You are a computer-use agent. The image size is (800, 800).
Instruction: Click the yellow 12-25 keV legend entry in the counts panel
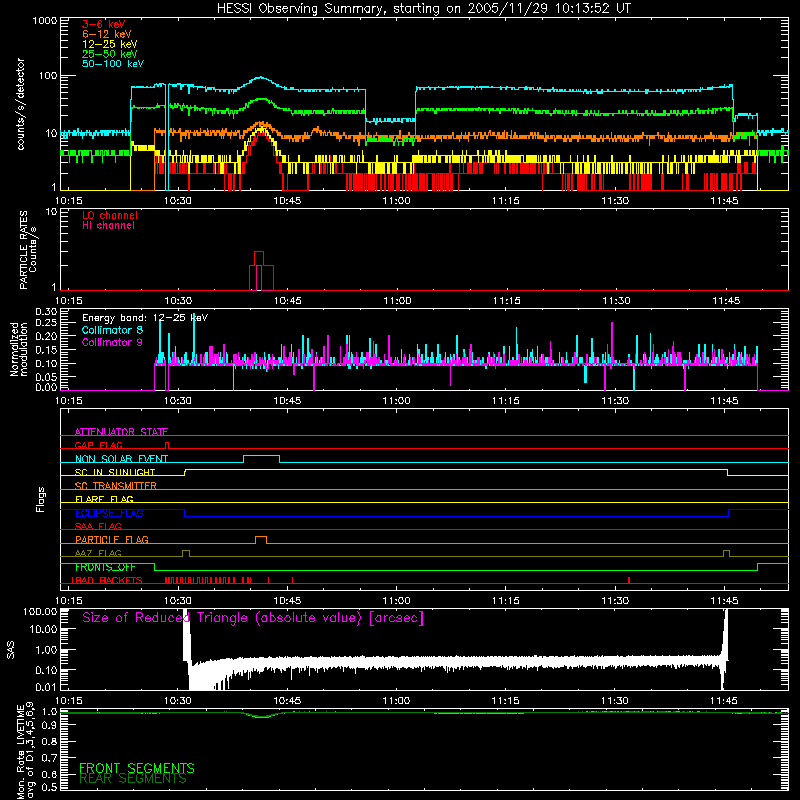click(x=110, y=44)
